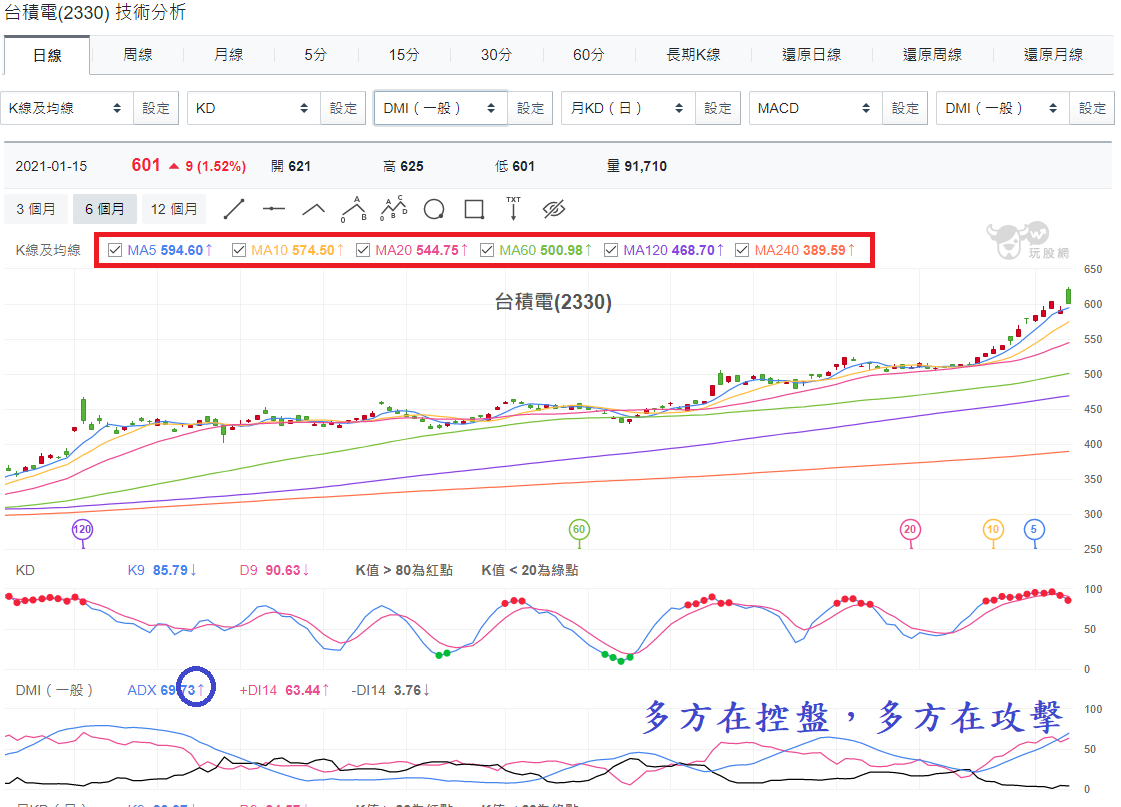The image size is (1121, 807).
Task: Disable the MA240 moving average checkbox
Action: tap(742, 250)
